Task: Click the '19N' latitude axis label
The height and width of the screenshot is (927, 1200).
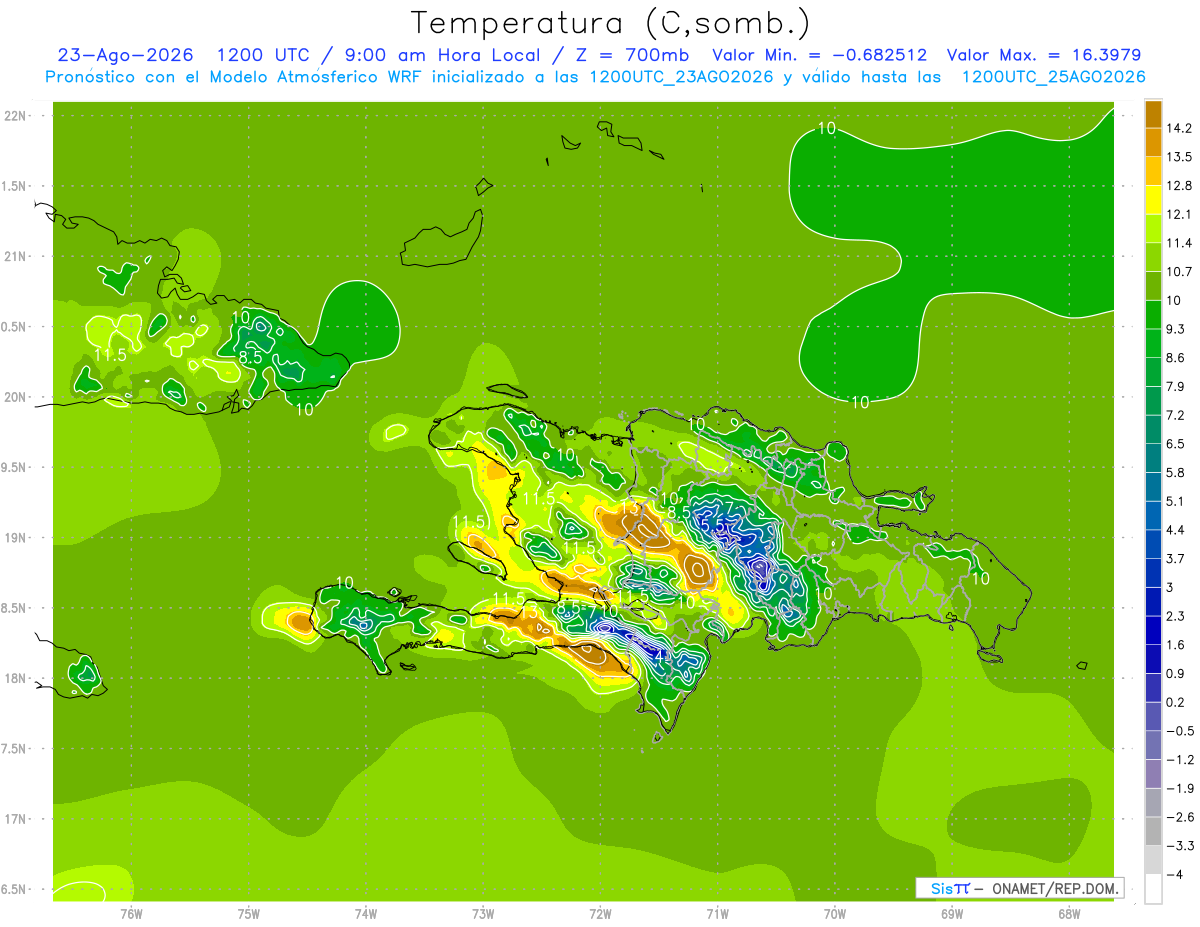Action: (x=15, y=538)
